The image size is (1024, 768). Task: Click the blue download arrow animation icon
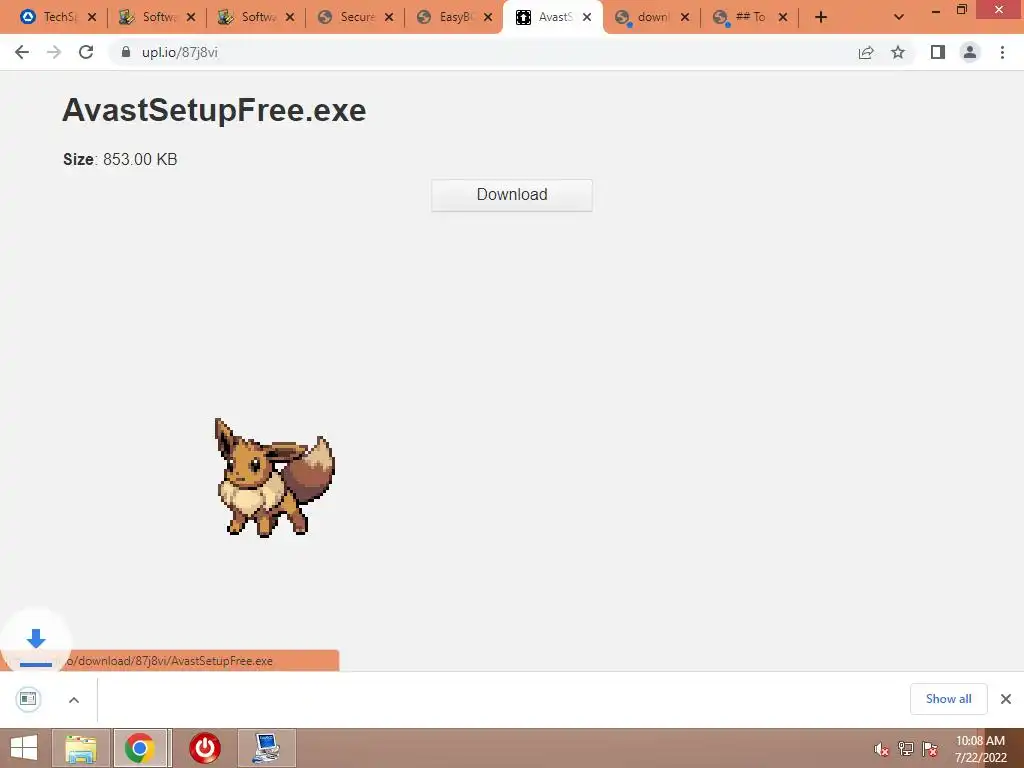point(36,638)
